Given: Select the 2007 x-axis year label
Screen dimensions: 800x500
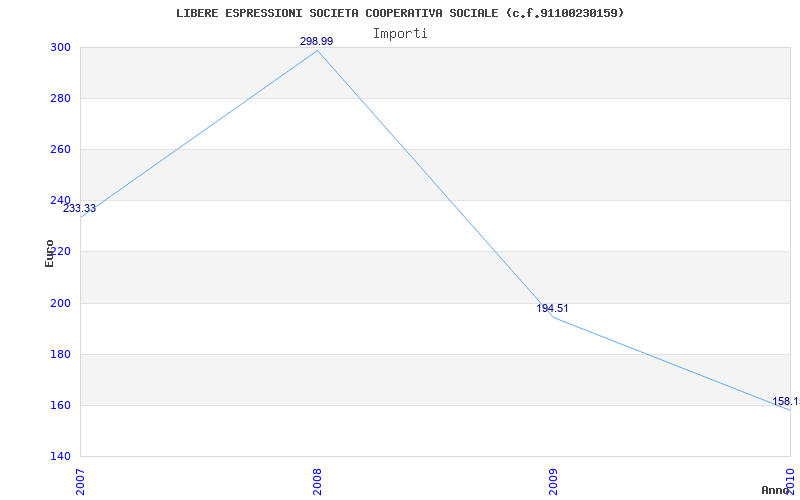Looking at the screenshot, I should [x=81, y=482].
